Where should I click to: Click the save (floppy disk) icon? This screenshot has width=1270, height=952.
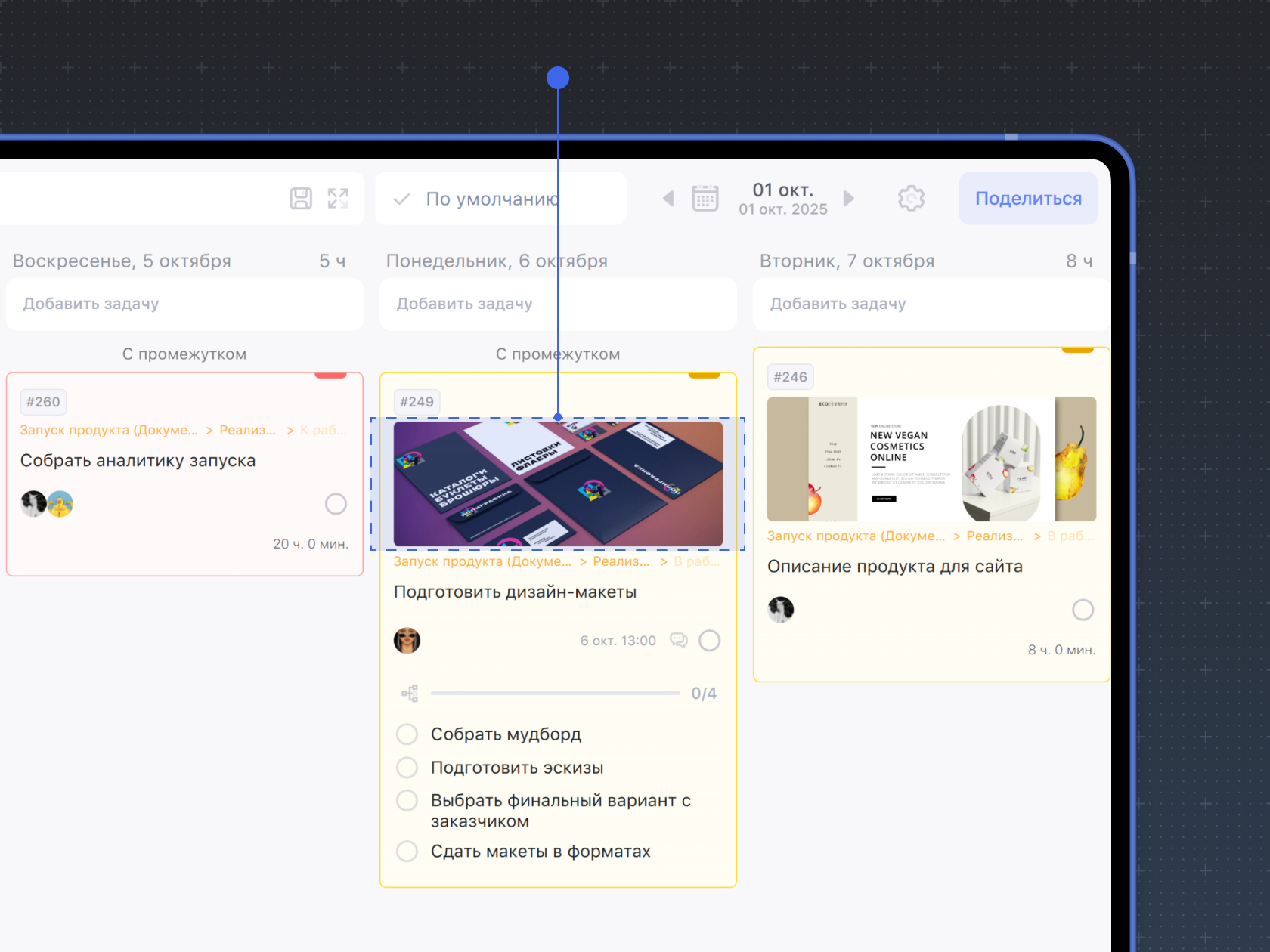coord(301,199)
